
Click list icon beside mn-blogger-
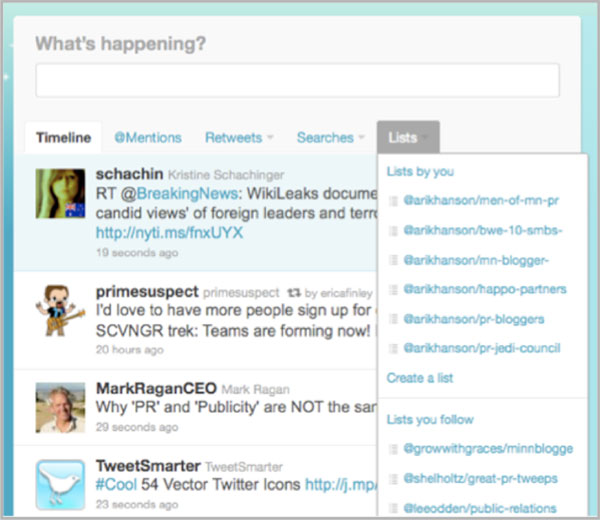pyautogui.click(x=393, y=260)
